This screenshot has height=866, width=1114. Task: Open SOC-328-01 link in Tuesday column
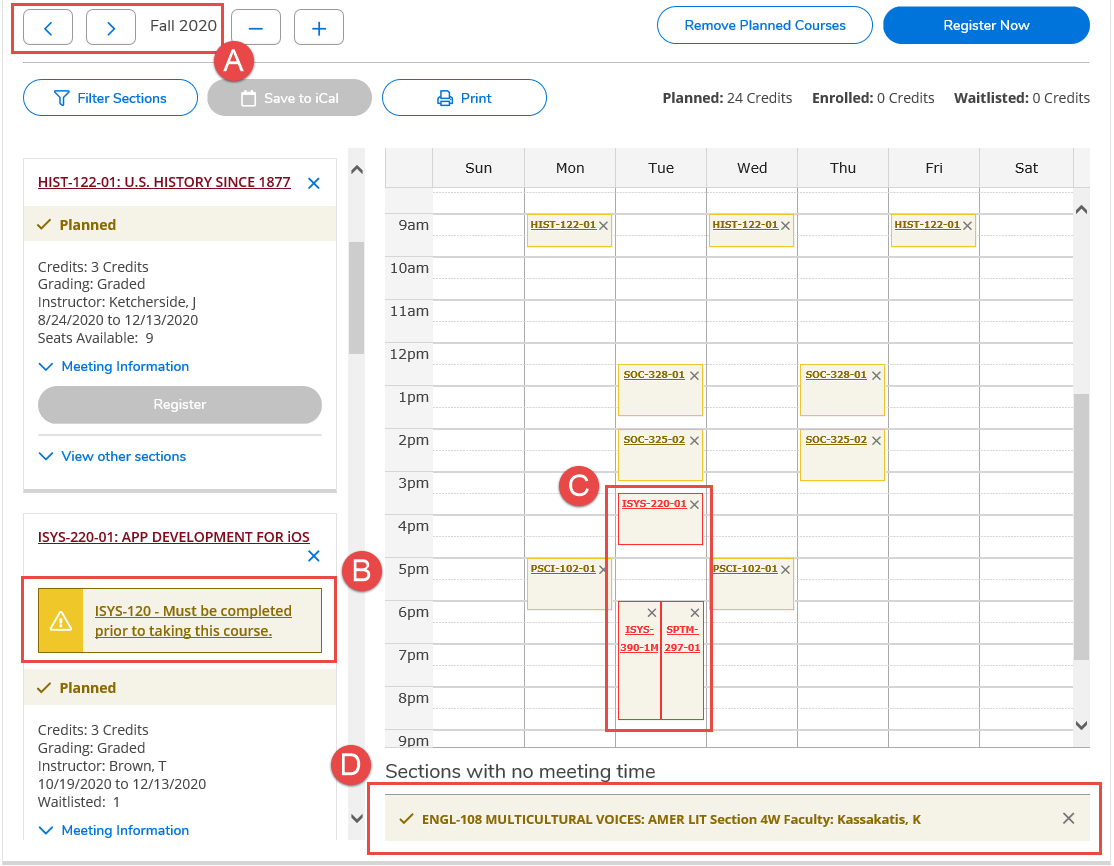pos(654,374)
